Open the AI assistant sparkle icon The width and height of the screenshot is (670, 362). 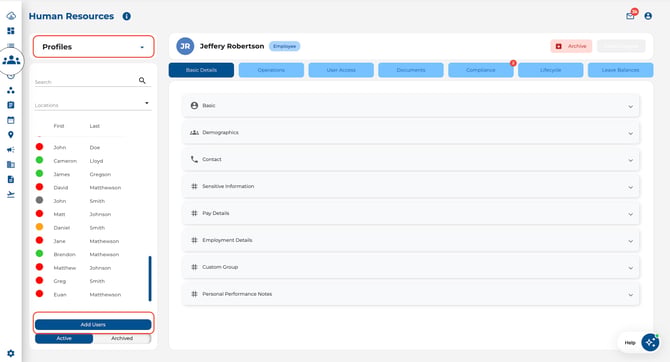pyautogui.click(x=650, y=342)
